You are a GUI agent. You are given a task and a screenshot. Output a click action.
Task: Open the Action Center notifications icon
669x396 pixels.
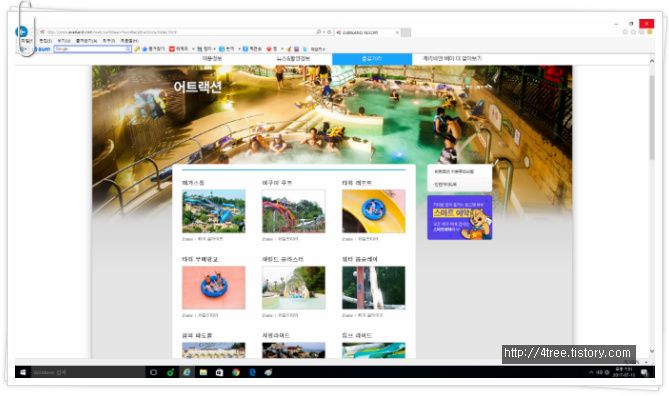[644, 373]
